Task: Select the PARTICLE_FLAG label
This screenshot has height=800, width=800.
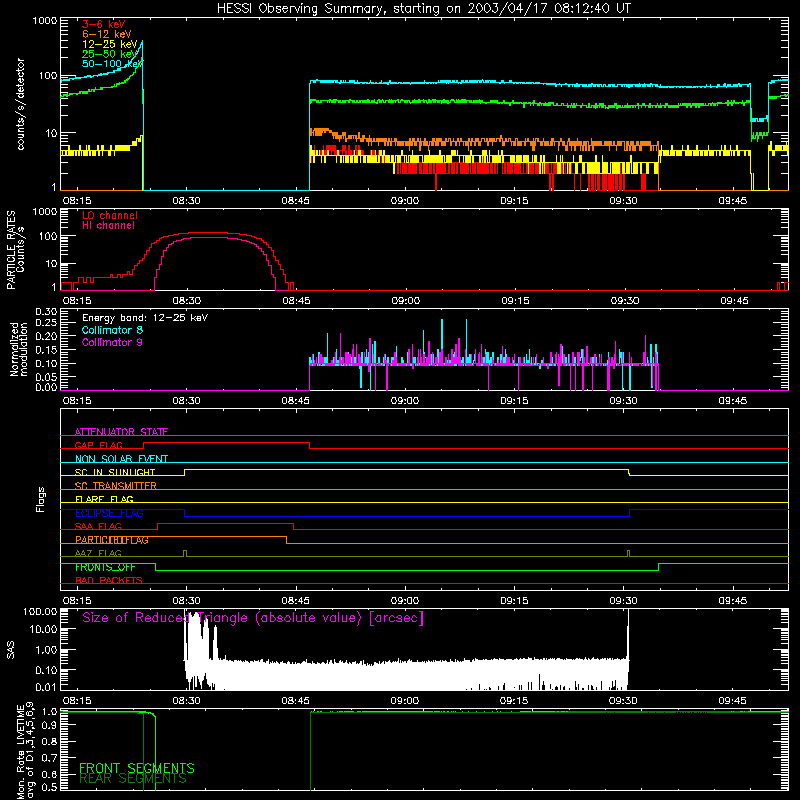Action: 112,540
